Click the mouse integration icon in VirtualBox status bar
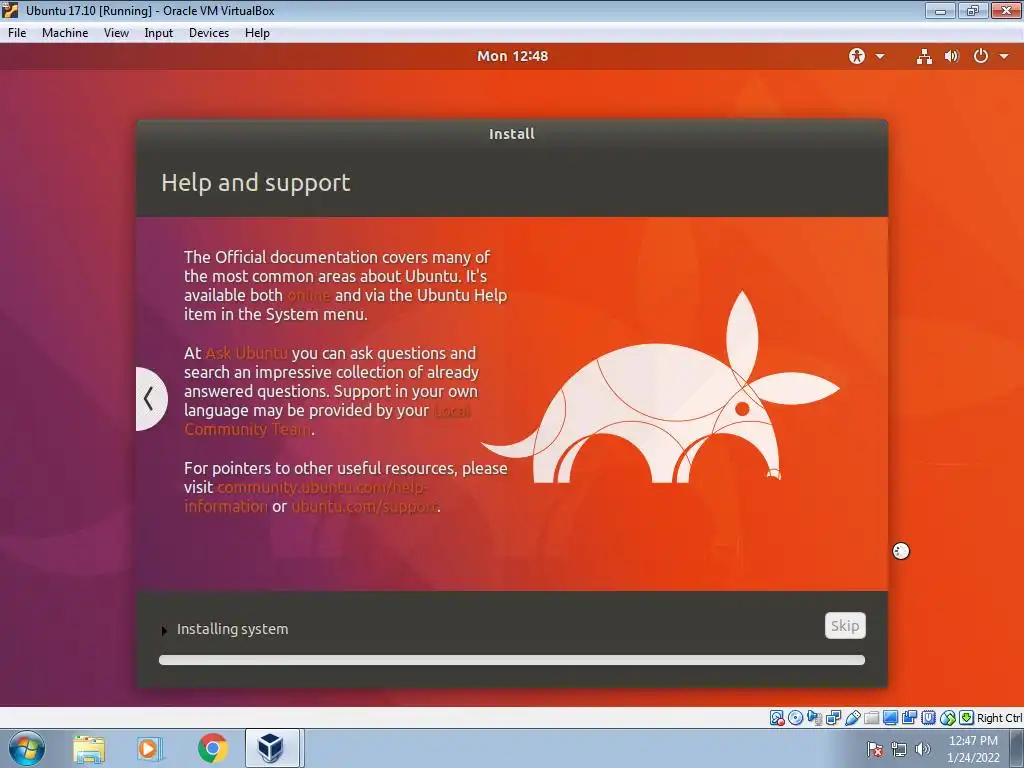 pyautogui.click(x=948, y=718)
